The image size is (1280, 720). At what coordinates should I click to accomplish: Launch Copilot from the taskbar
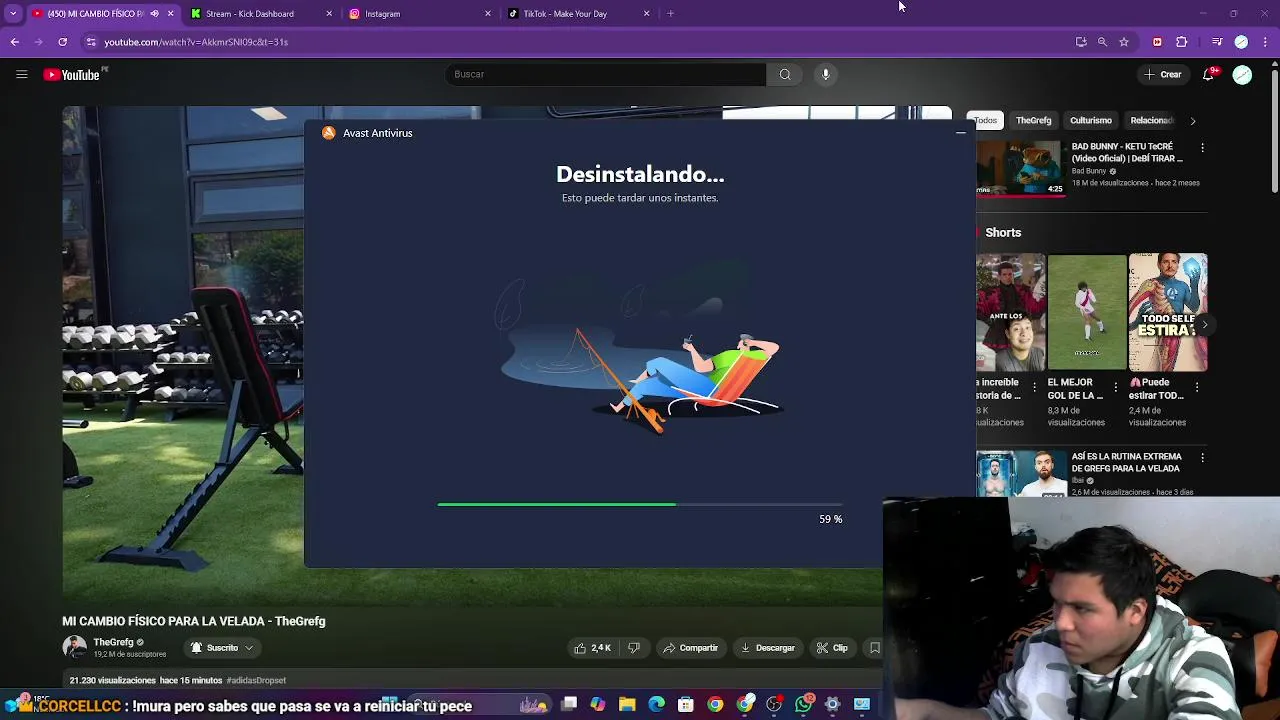point(598,705)
